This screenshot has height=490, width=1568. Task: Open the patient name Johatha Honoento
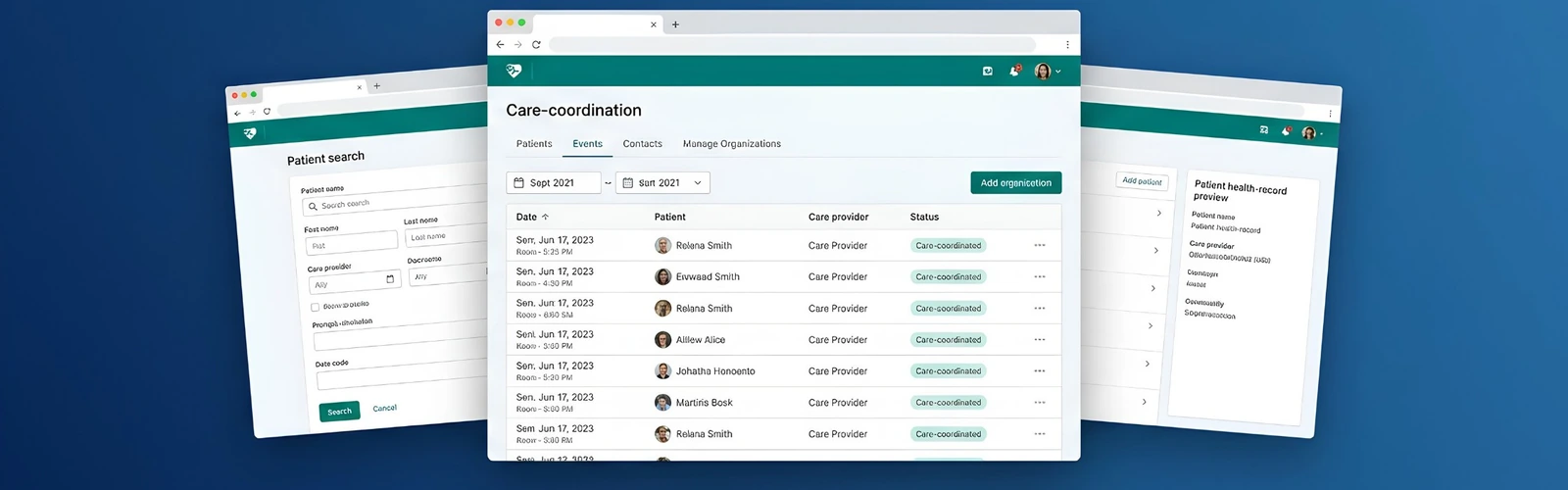pos(715,371)
